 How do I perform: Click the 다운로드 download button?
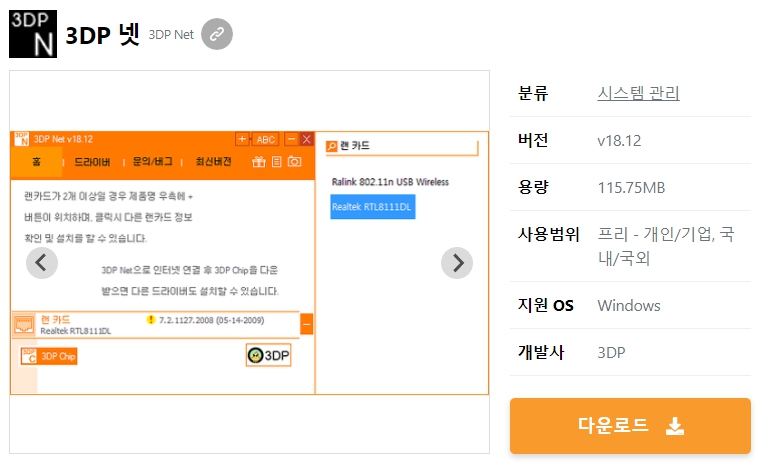click(630, 426)
